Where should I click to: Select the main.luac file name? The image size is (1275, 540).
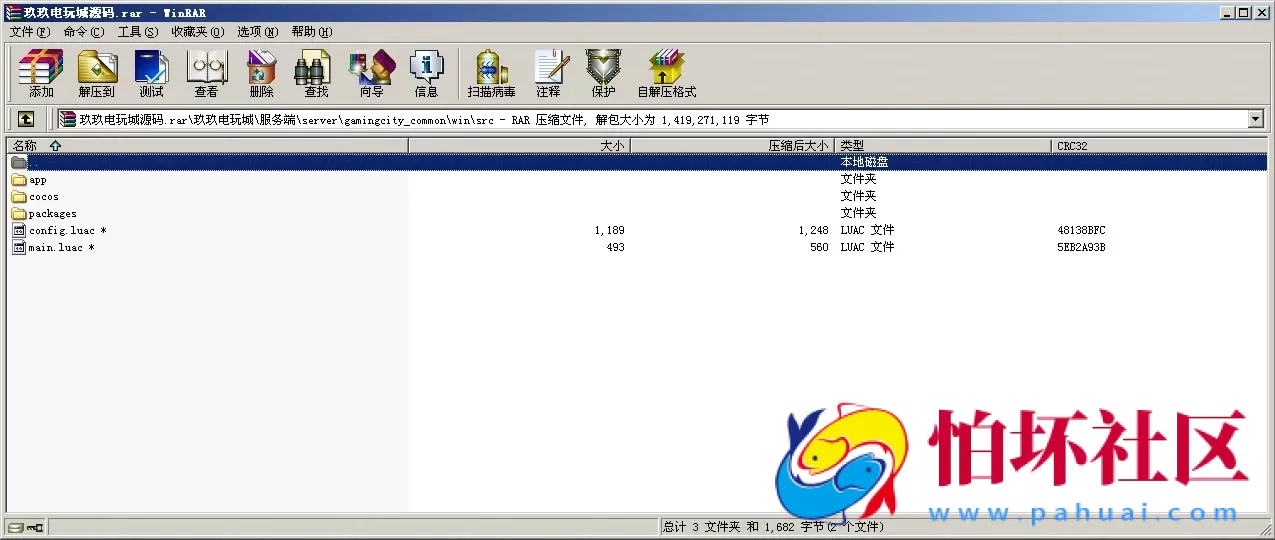(x=61, y=248)
